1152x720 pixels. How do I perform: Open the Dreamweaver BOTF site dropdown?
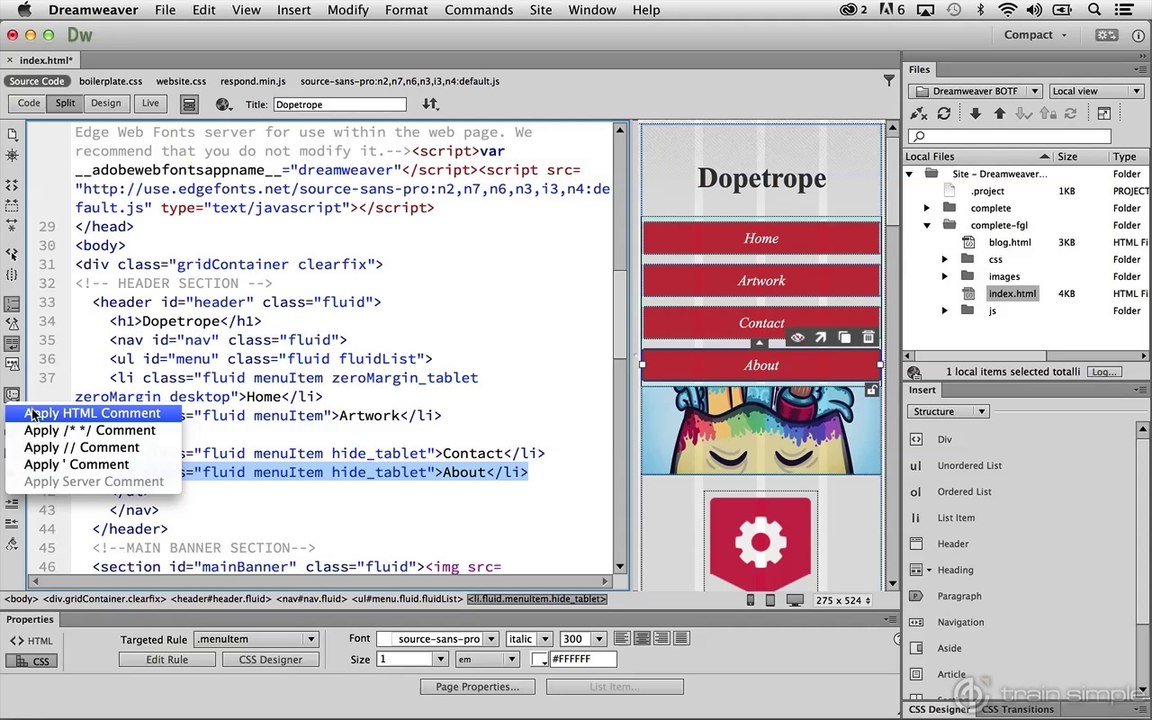point(975,91)
